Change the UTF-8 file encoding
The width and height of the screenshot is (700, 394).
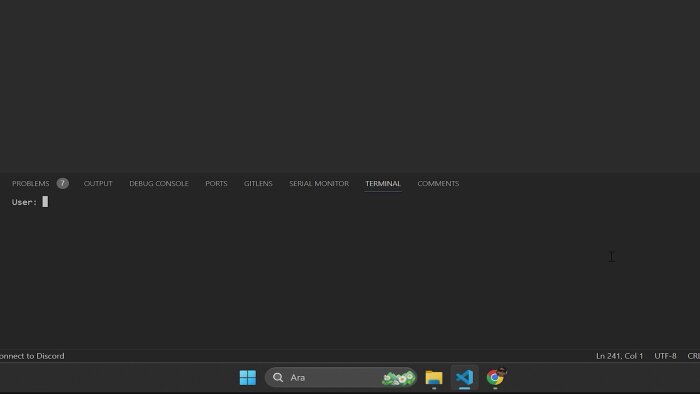[x=665, y=356]
